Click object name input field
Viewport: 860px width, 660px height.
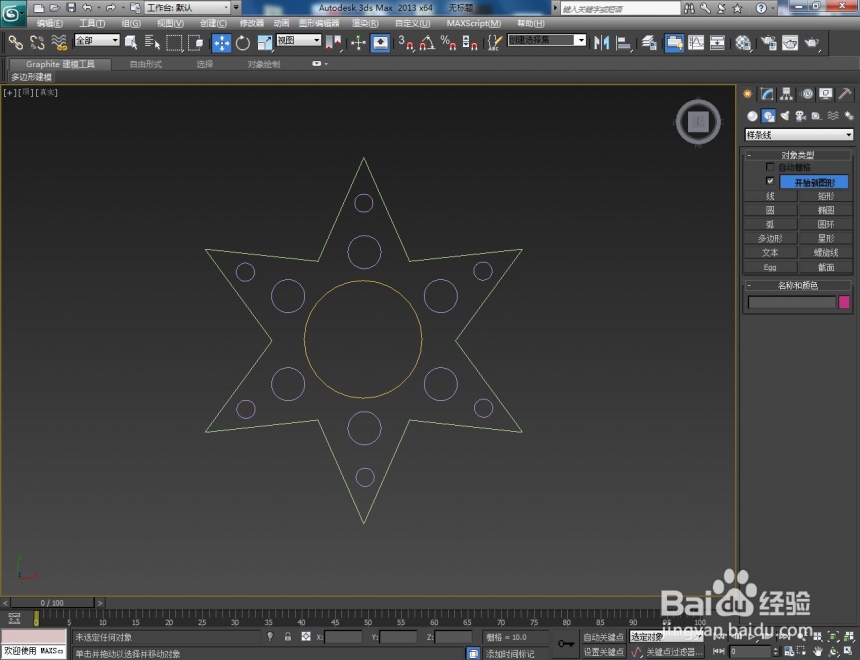point(791,302)
